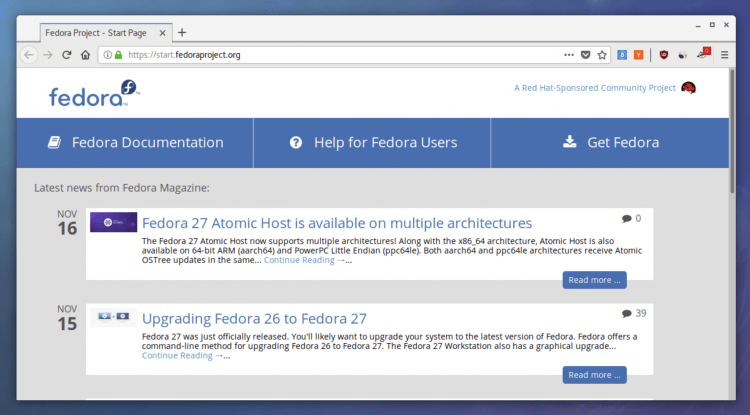Open the Firefox hamburger menu
The height and width of the screenshot is (415, 750).
725,55
